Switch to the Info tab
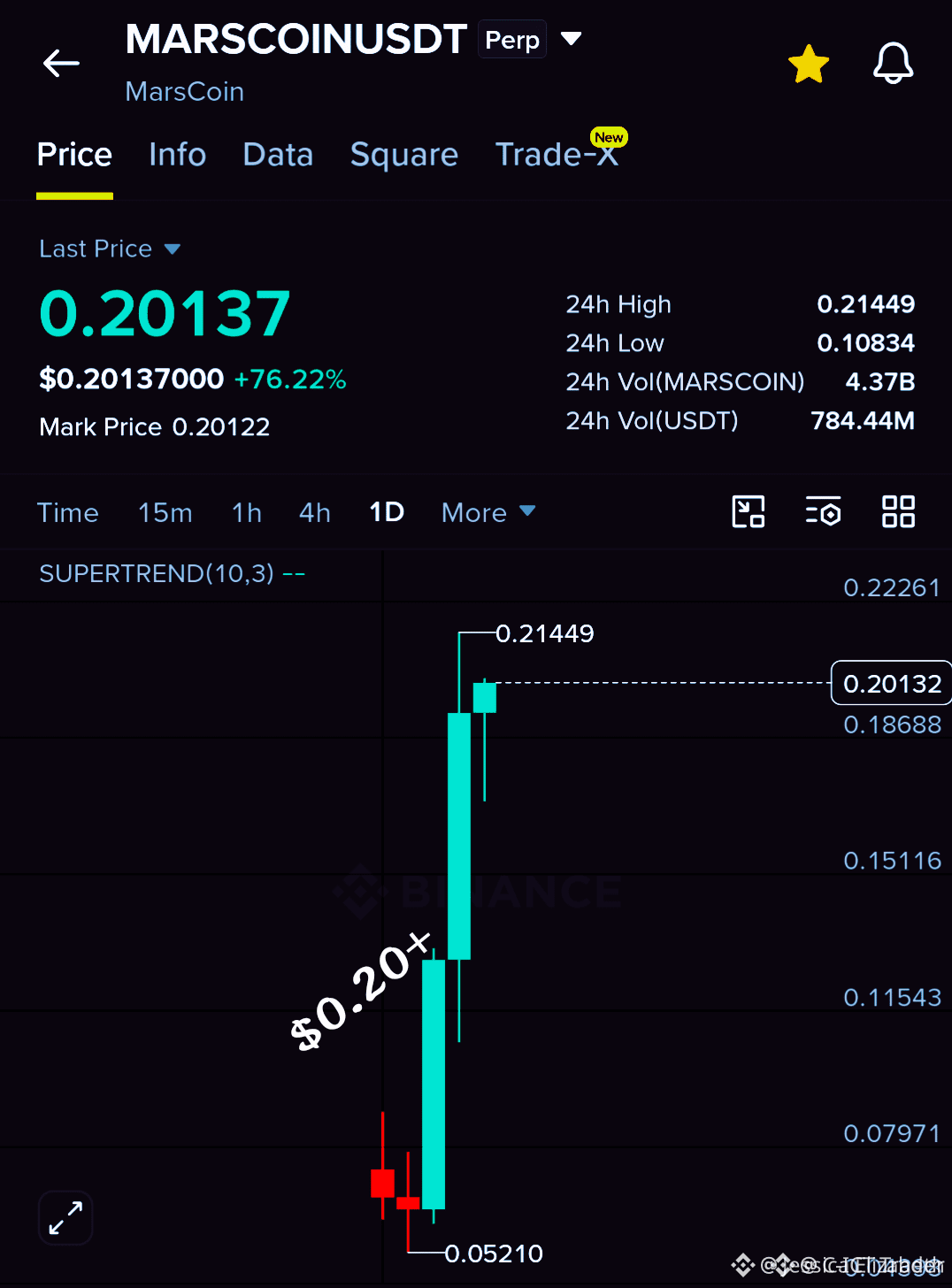The width and height of the screenshot is (952, 1288). [177, 155]
